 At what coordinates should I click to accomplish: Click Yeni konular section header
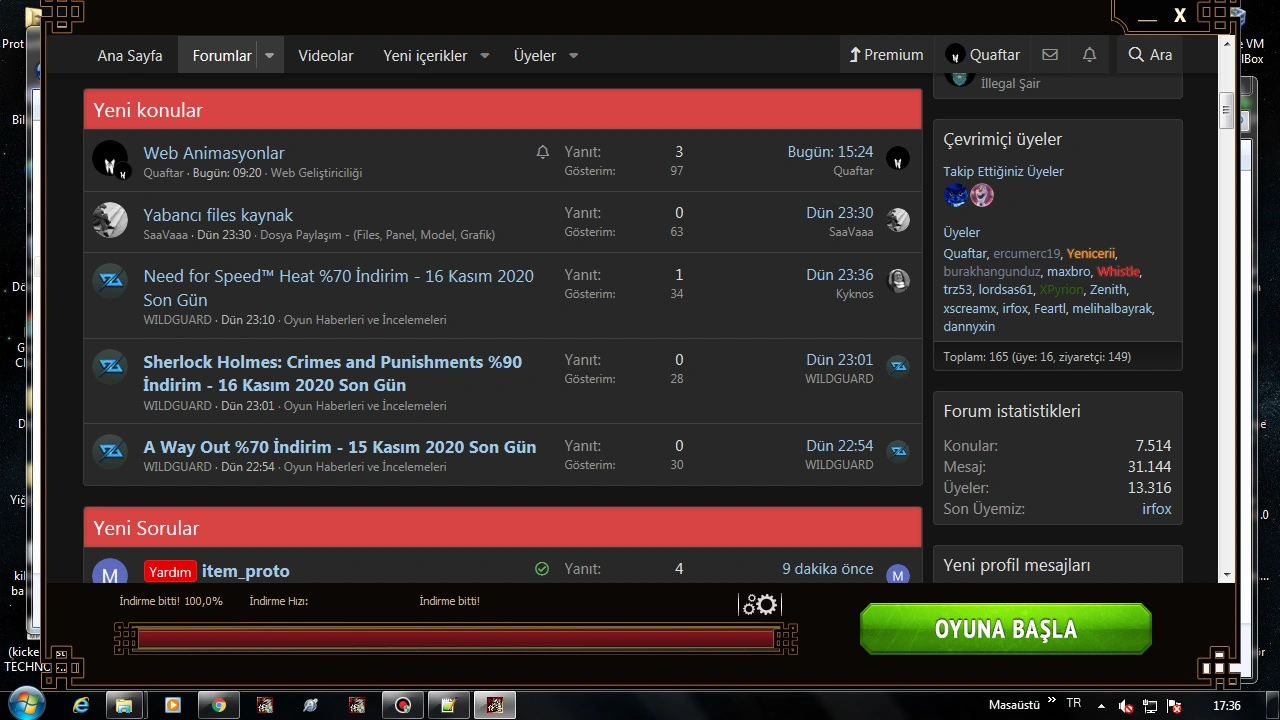point(502,110)
